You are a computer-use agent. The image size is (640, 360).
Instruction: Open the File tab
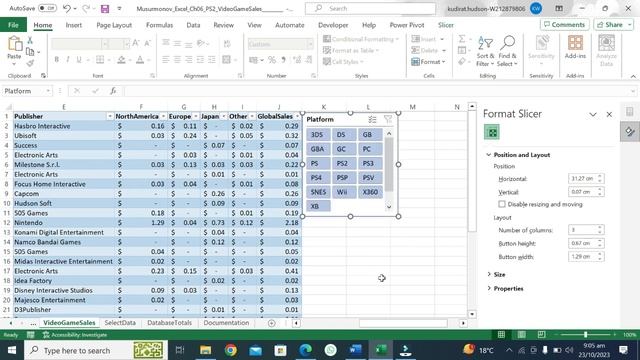pos(13,25)
